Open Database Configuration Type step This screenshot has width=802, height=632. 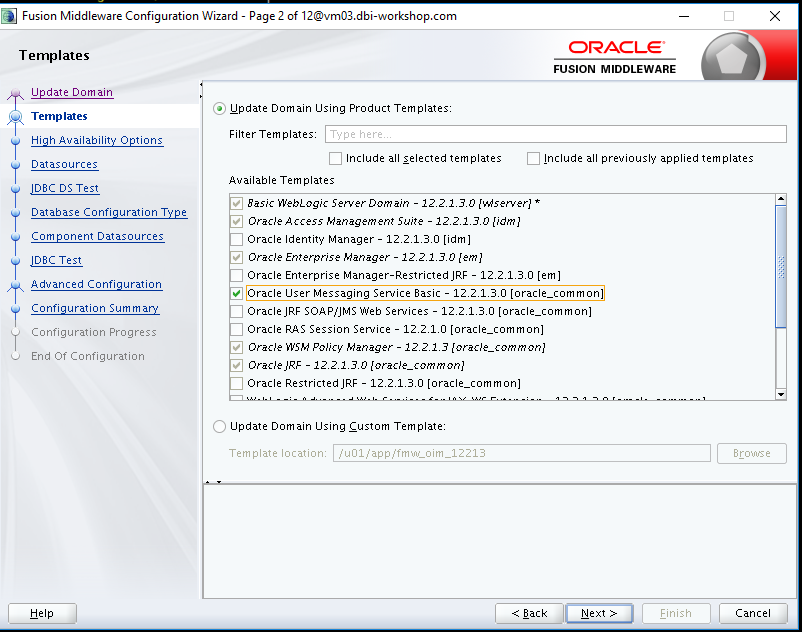[109, 212]
